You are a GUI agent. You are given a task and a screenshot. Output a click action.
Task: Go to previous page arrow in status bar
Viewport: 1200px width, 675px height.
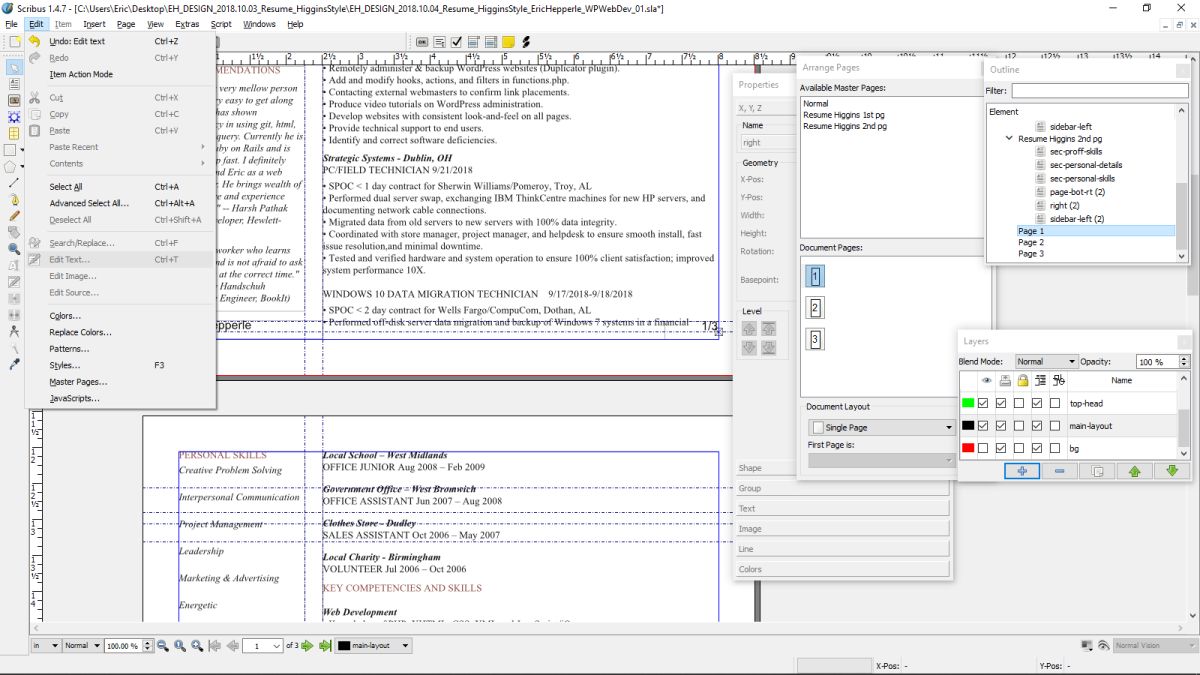(x=234, y=646)
